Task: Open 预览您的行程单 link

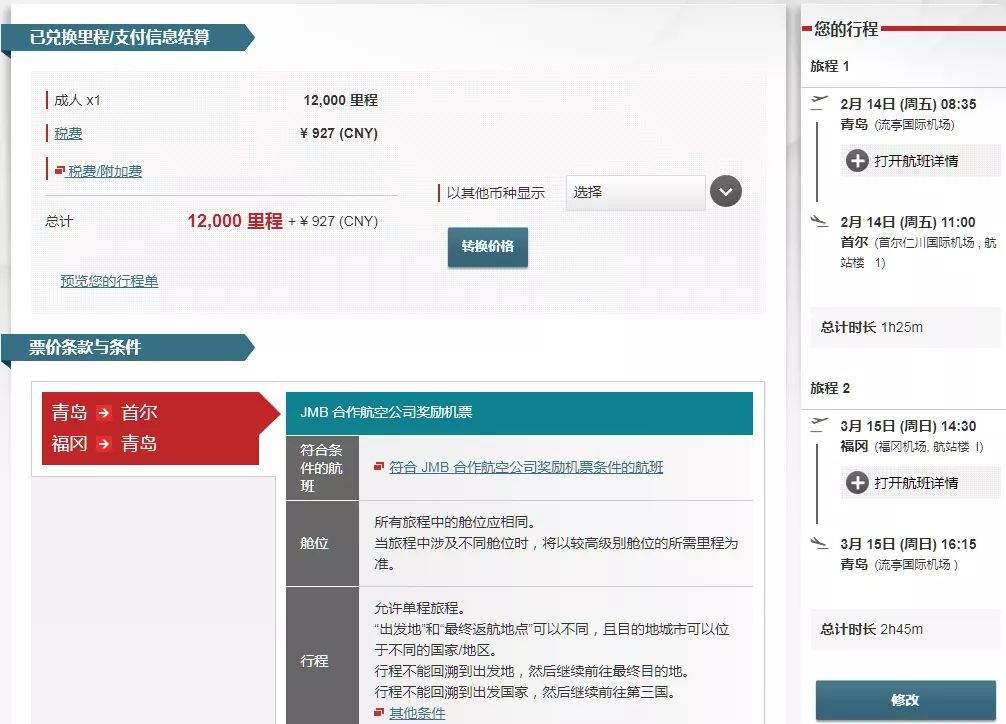Action: (x=109, y=281)
